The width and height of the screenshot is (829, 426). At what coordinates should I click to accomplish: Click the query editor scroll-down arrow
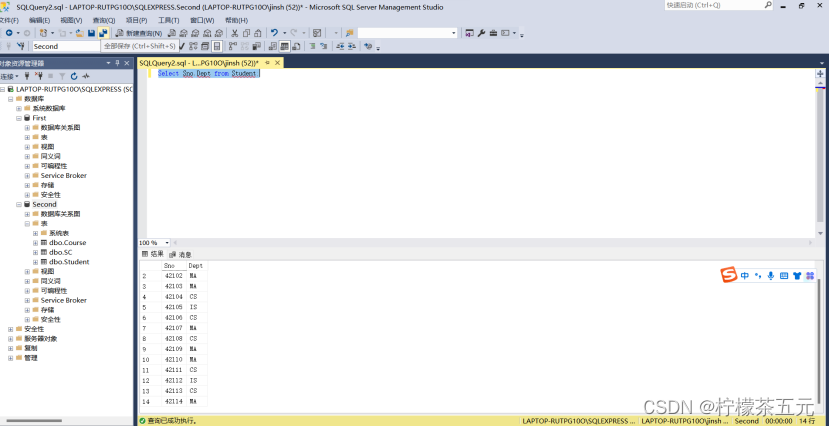pos(820,233)
